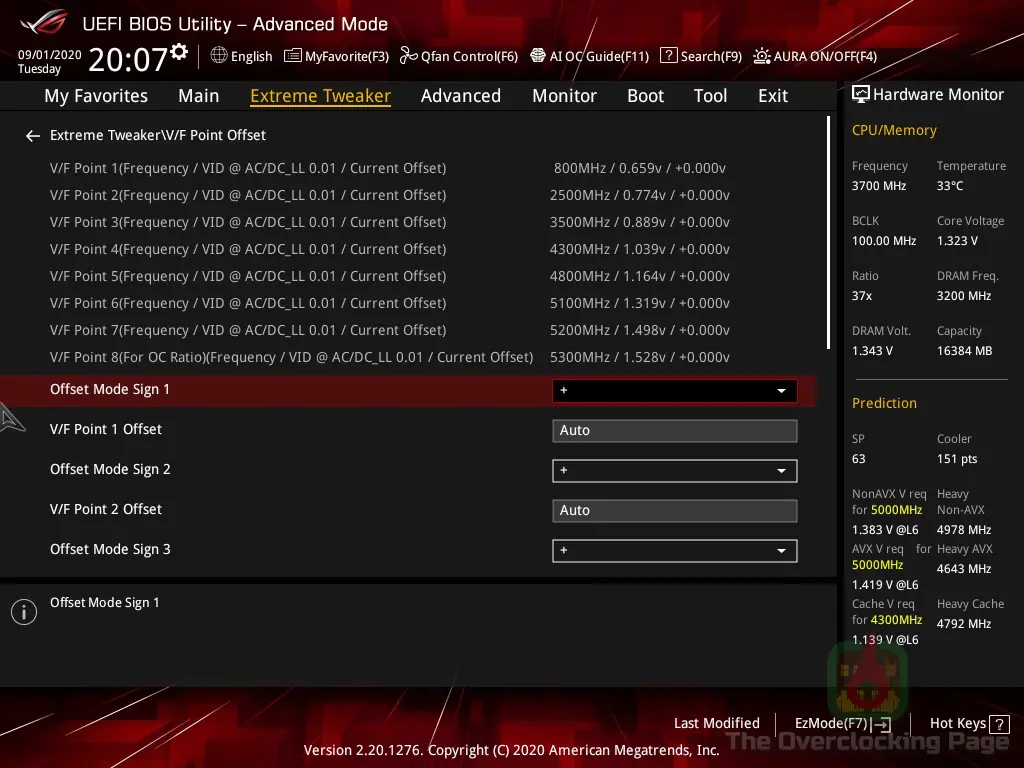Launch the AI OC Guide

(x=589, y=56)
